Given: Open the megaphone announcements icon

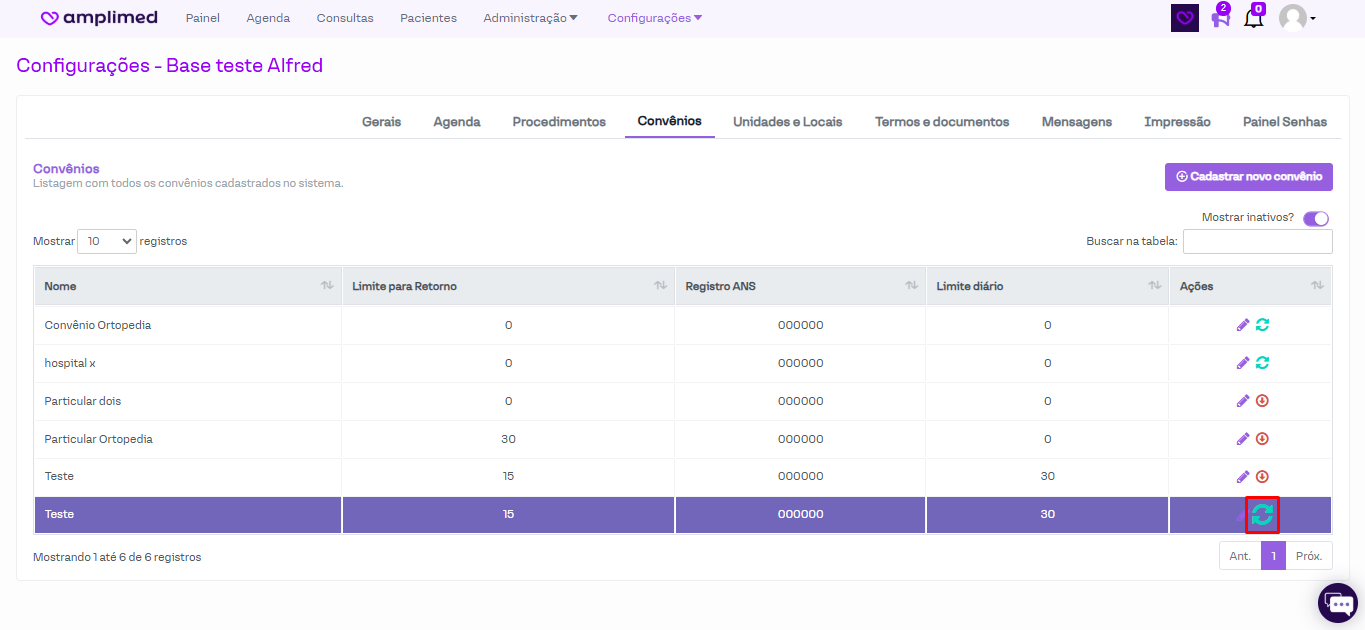Looking at the screenshot, I should [x=1220, y=18].
